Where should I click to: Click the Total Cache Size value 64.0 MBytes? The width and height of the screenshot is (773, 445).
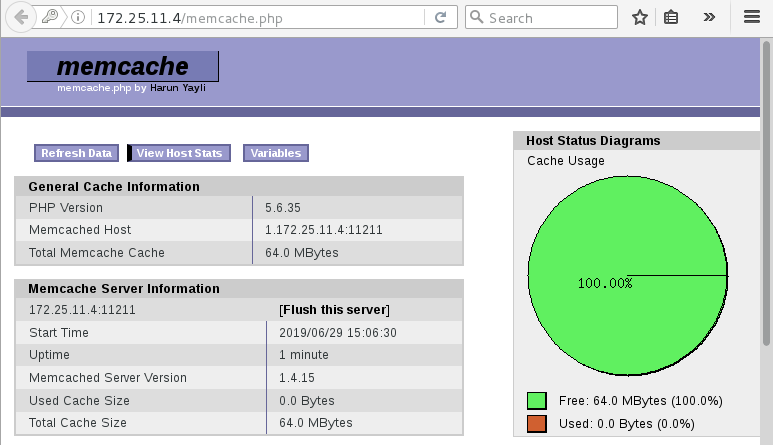tap(316, 423)
